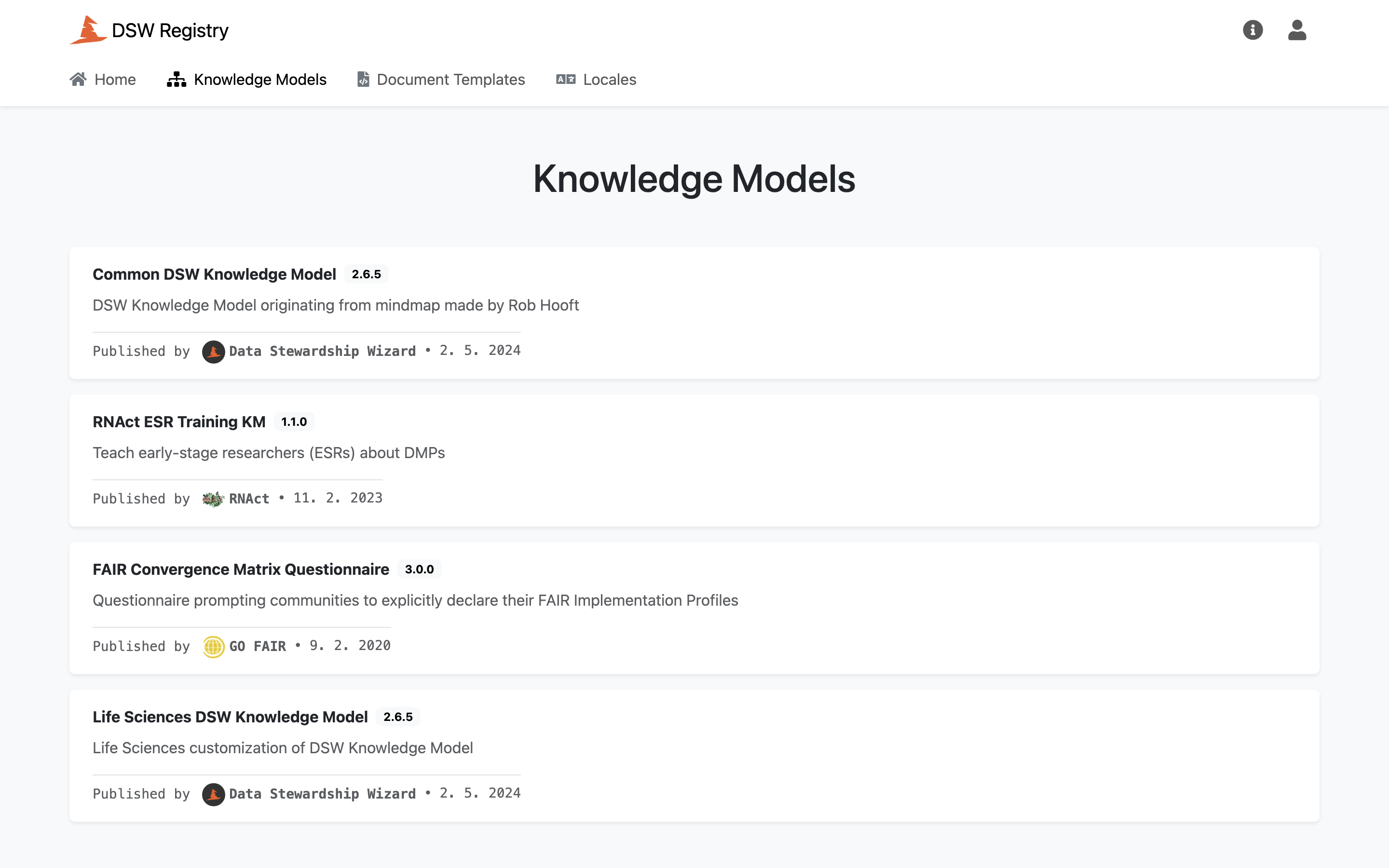Click the DSW Registry wizard hat logo

[x=88, y=30]
